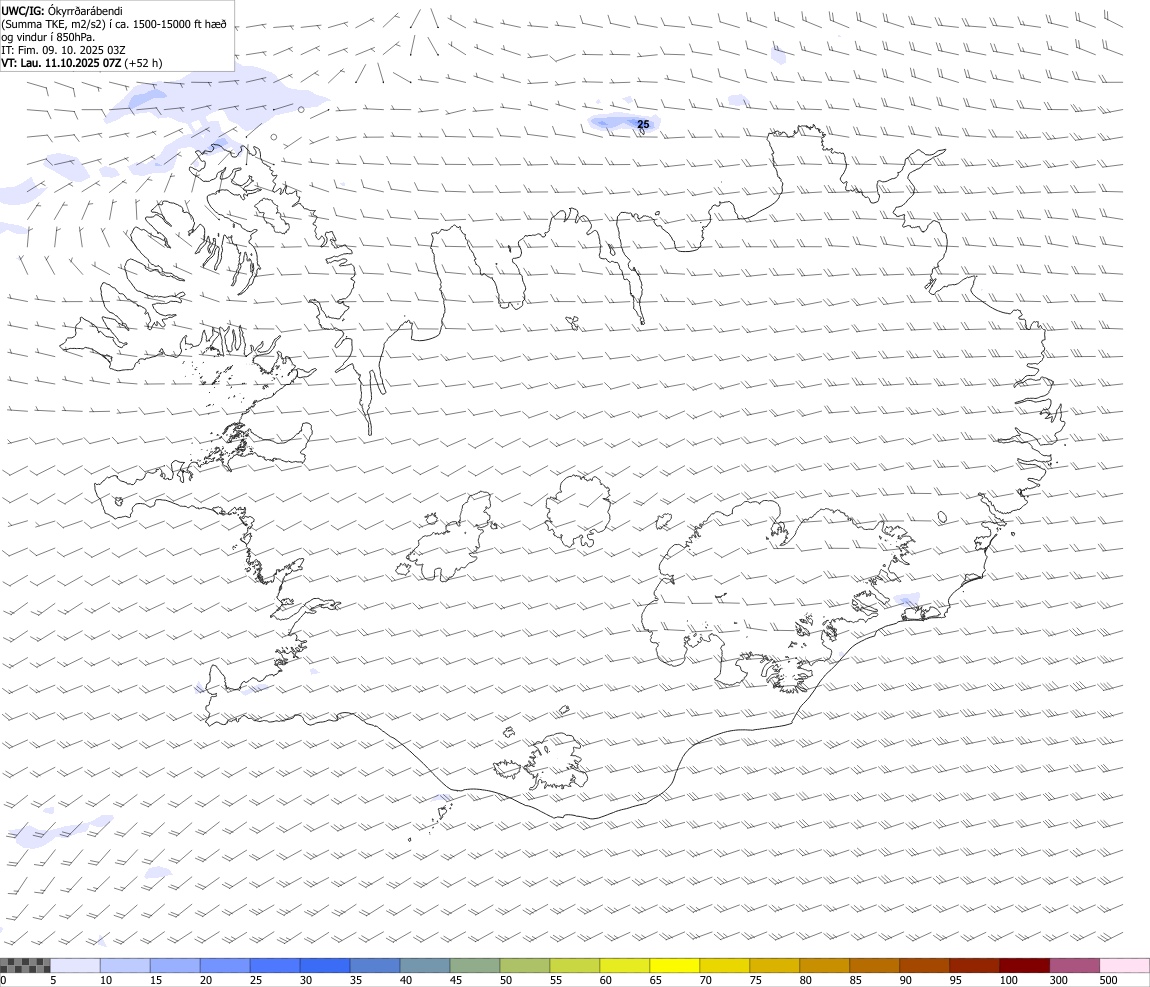Select the 35–40 steel blue legend swatch
Viewport: 1150px width, 987px height.
tap(375, 965)
